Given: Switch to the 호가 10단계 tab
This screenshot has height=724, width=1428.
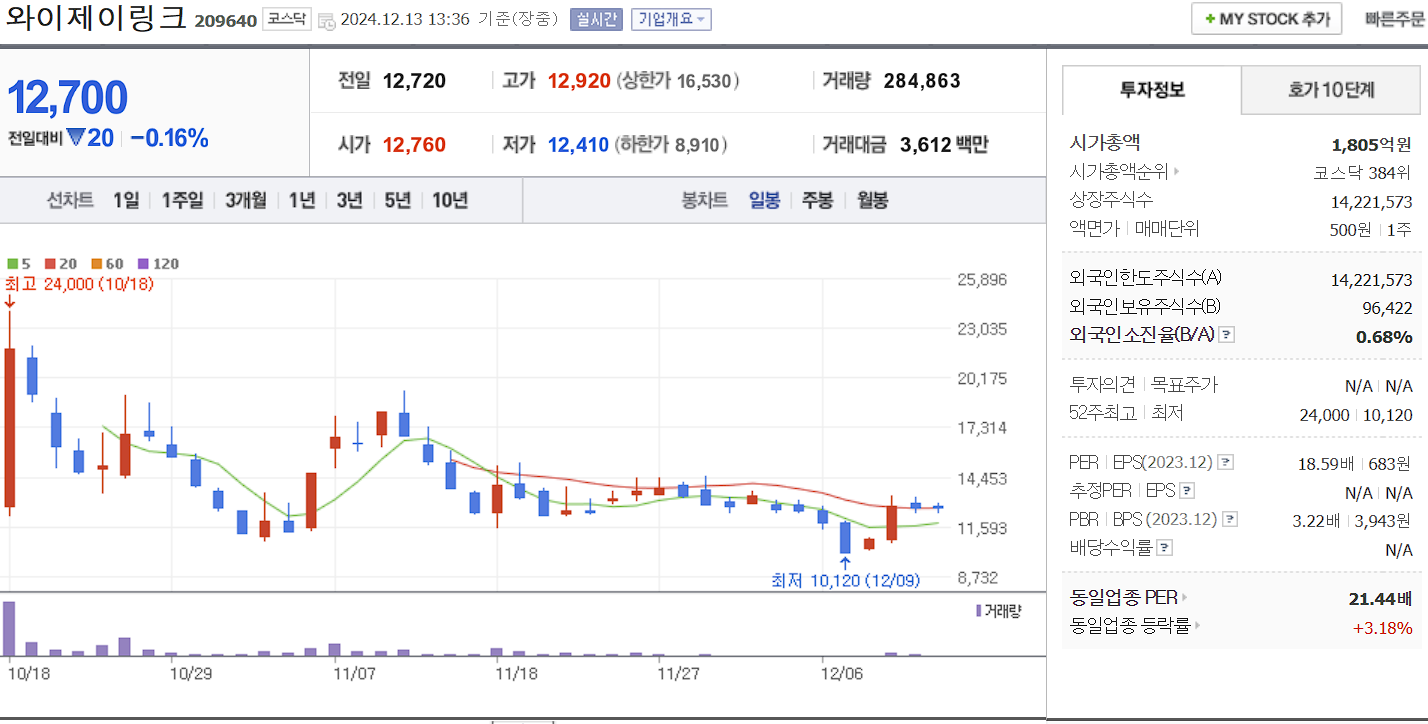Looking at the screenshot, I should point(1333,90).
